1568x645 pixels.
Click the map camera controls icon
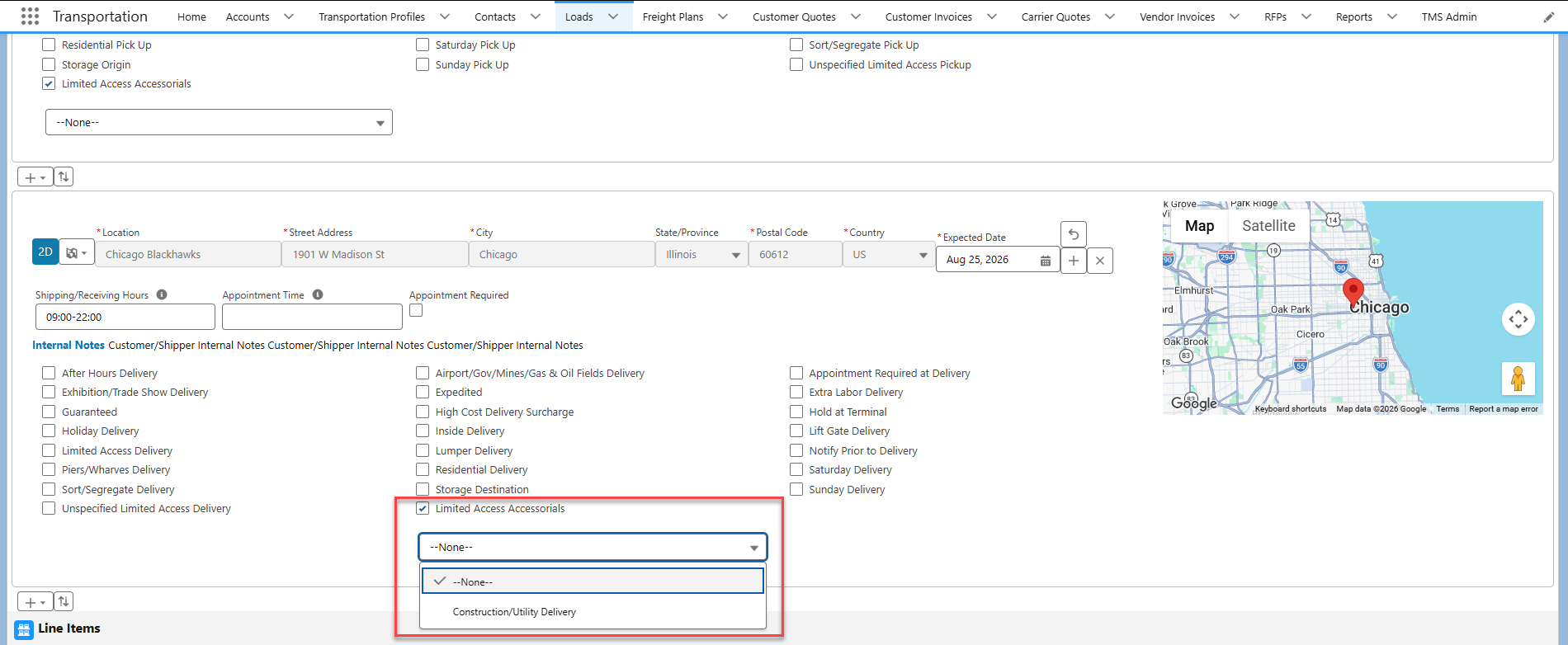point(1518,319)
